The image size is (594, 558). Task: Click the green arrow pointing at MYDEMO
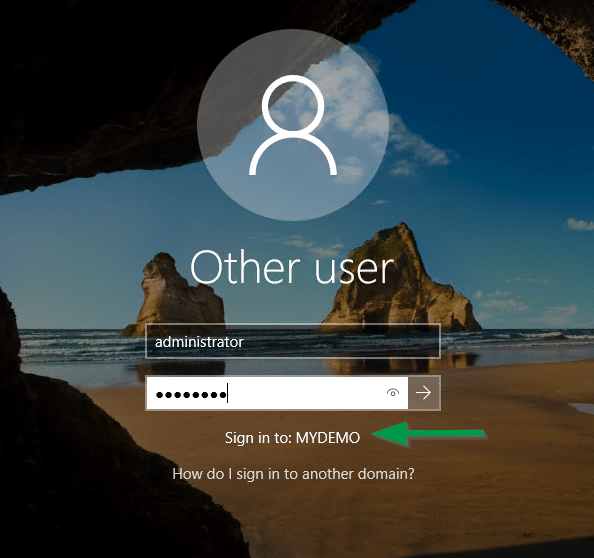(x=428, y=433)
